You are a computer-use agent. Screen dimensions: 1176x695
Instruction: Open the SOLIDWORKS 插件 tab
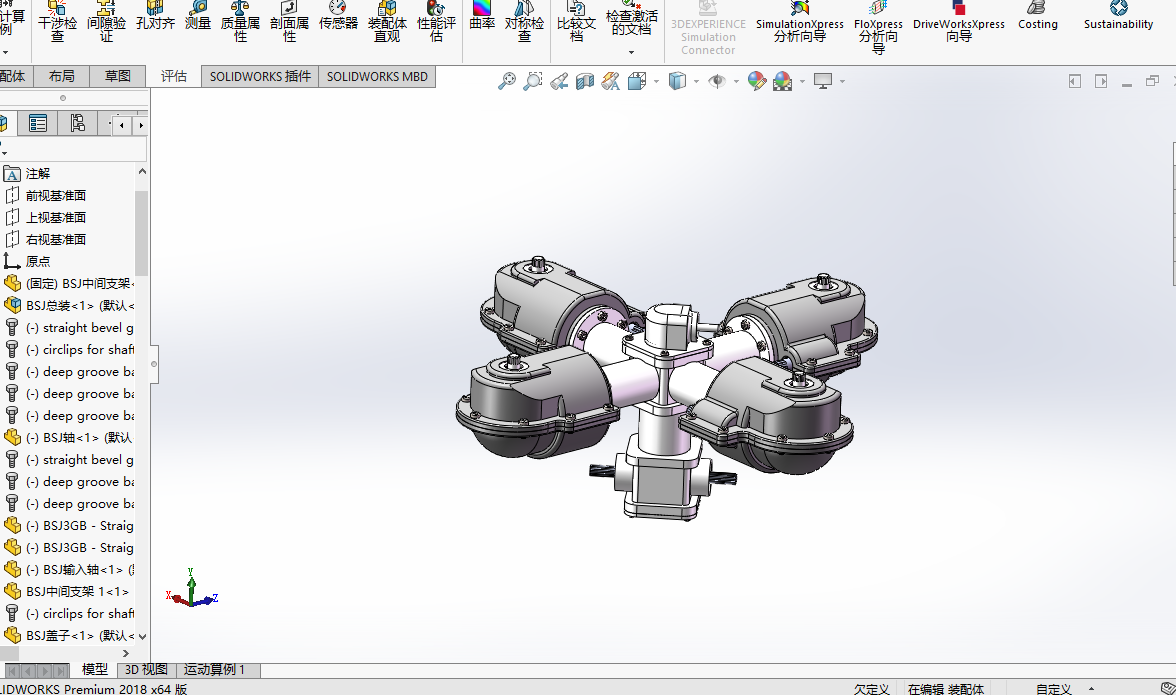260,76
